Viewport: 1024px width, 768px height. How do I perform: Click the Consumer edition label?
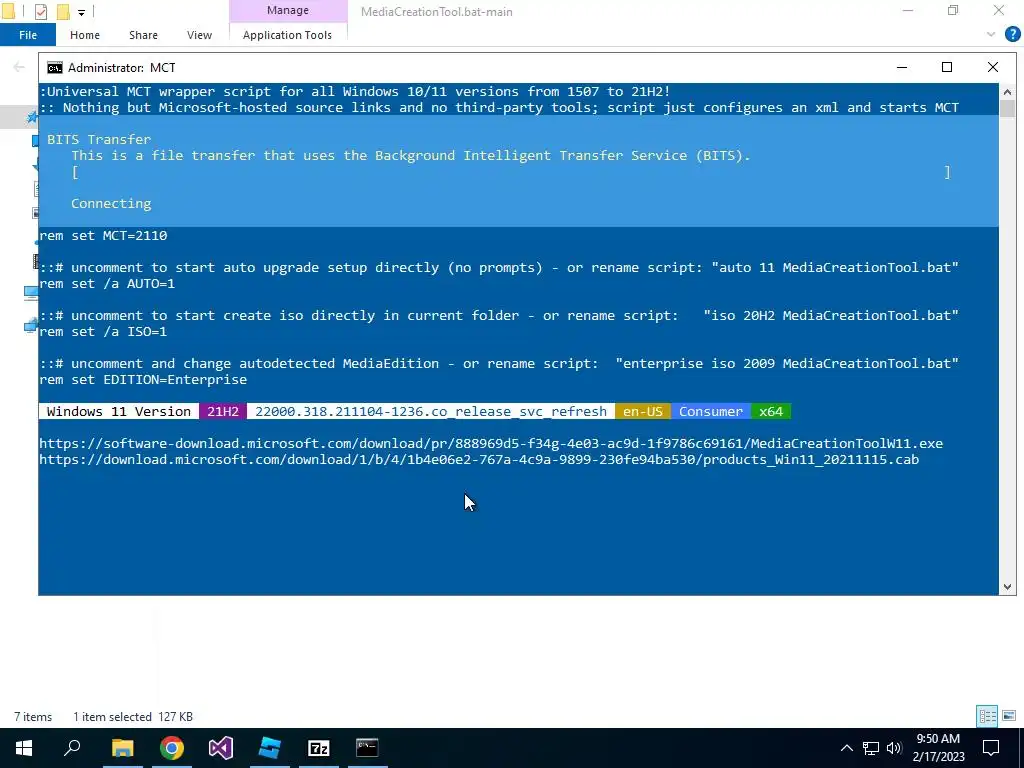pos(711,411)
